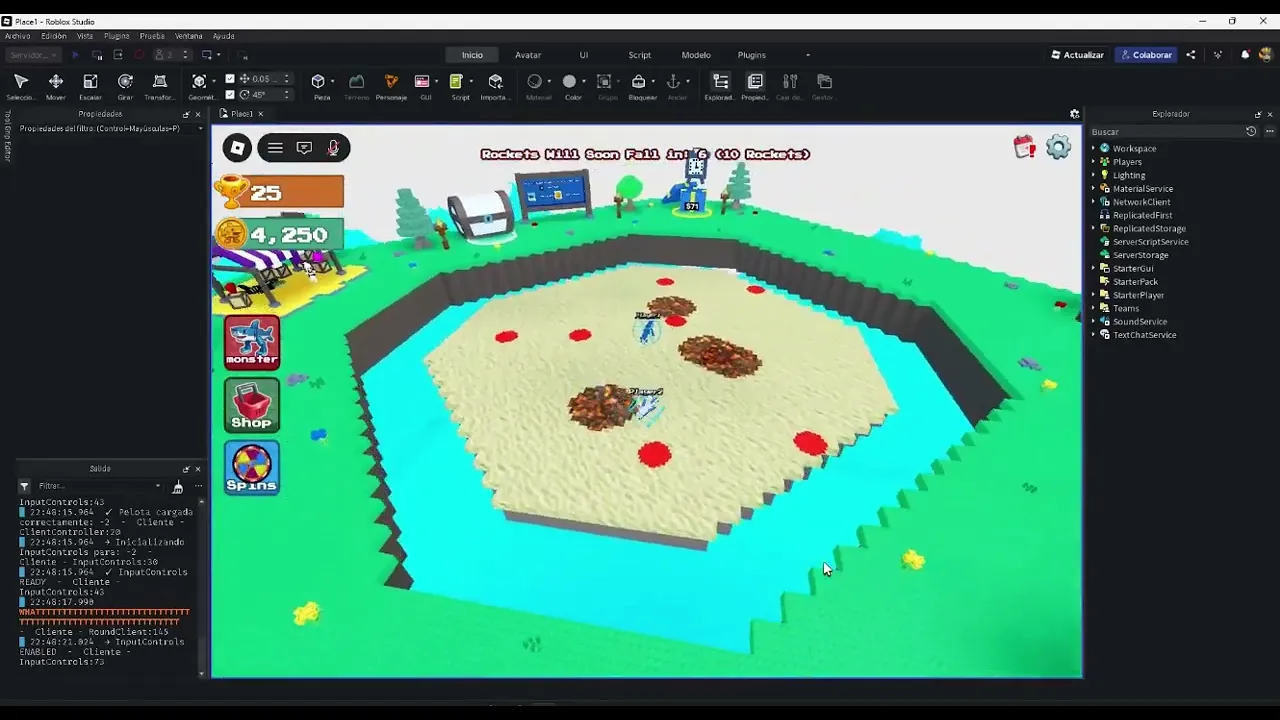This screenshot has width=1280, height=720.
Task: Select the Girar rotate tool
Action: [125, 86]
